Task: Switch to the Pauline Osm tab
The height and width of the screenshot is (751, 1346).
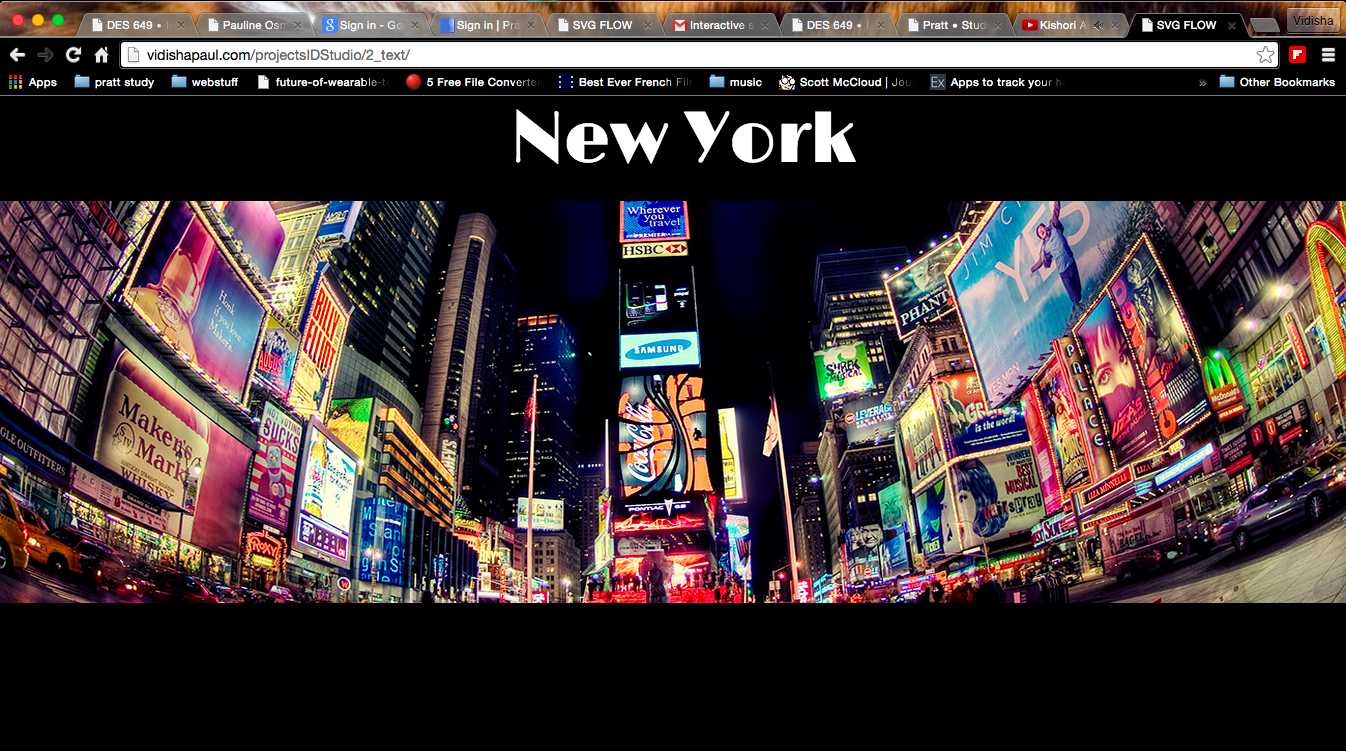Action: coord(252,25)
